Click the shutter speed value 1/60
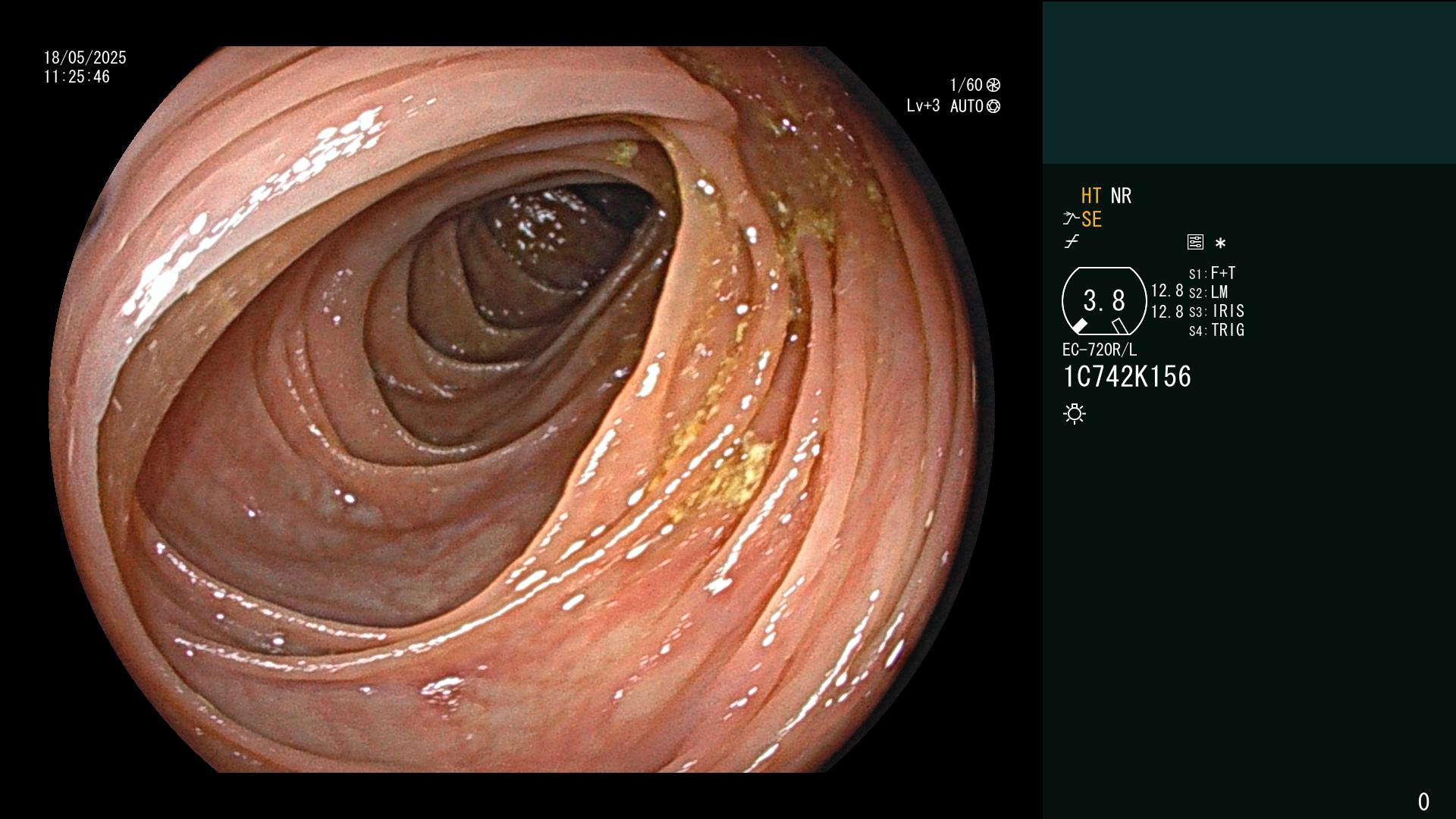Viewport: 1456px width, 819px height. (x=966, y=85)
